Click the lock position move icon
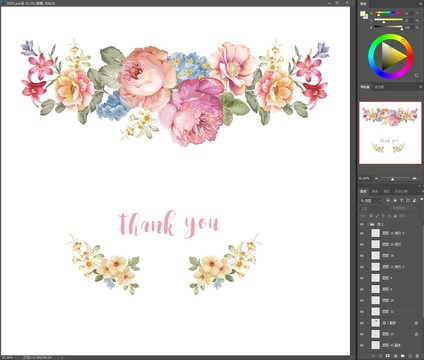Image resolution: width=424 pixels, height=360 pixels. [x=383, y=216]
